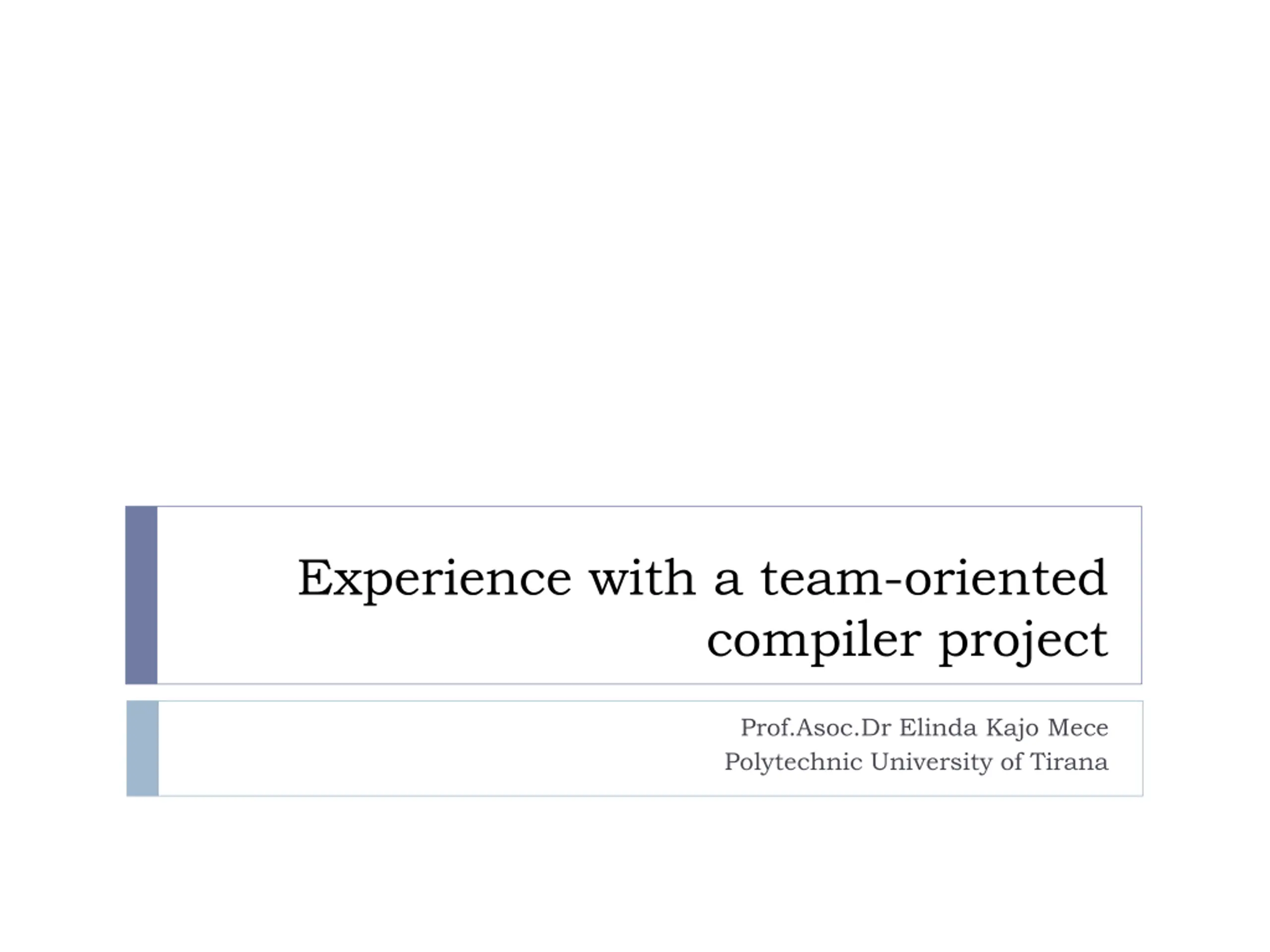Image resolution: width=1270 pixels, height=952 pixels.
Task: Click the empty left area of the subtitle box
Action: 402,748
